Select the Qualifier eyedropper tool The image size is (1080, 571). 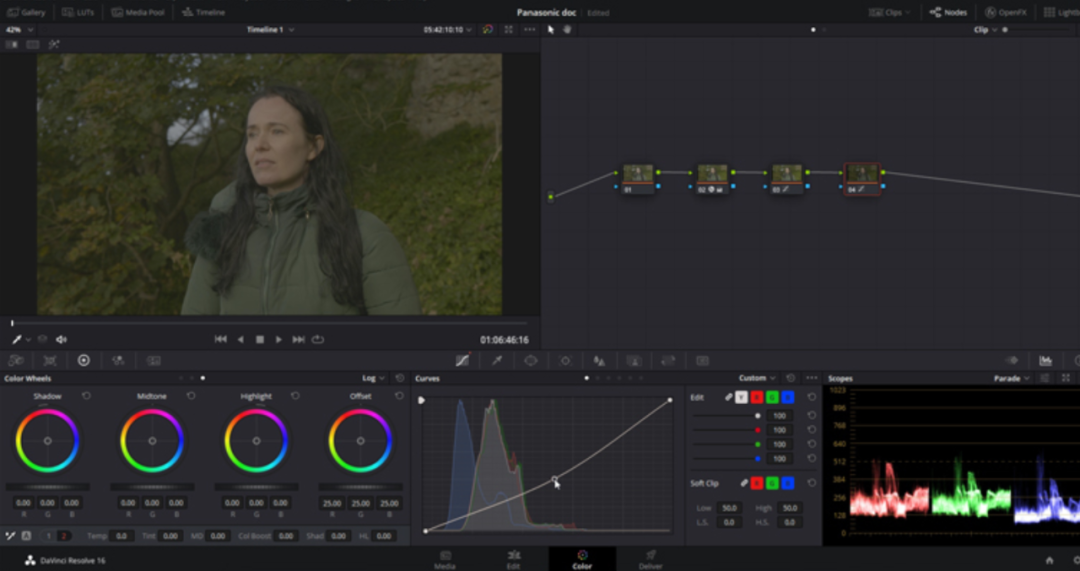pos(496,360)
